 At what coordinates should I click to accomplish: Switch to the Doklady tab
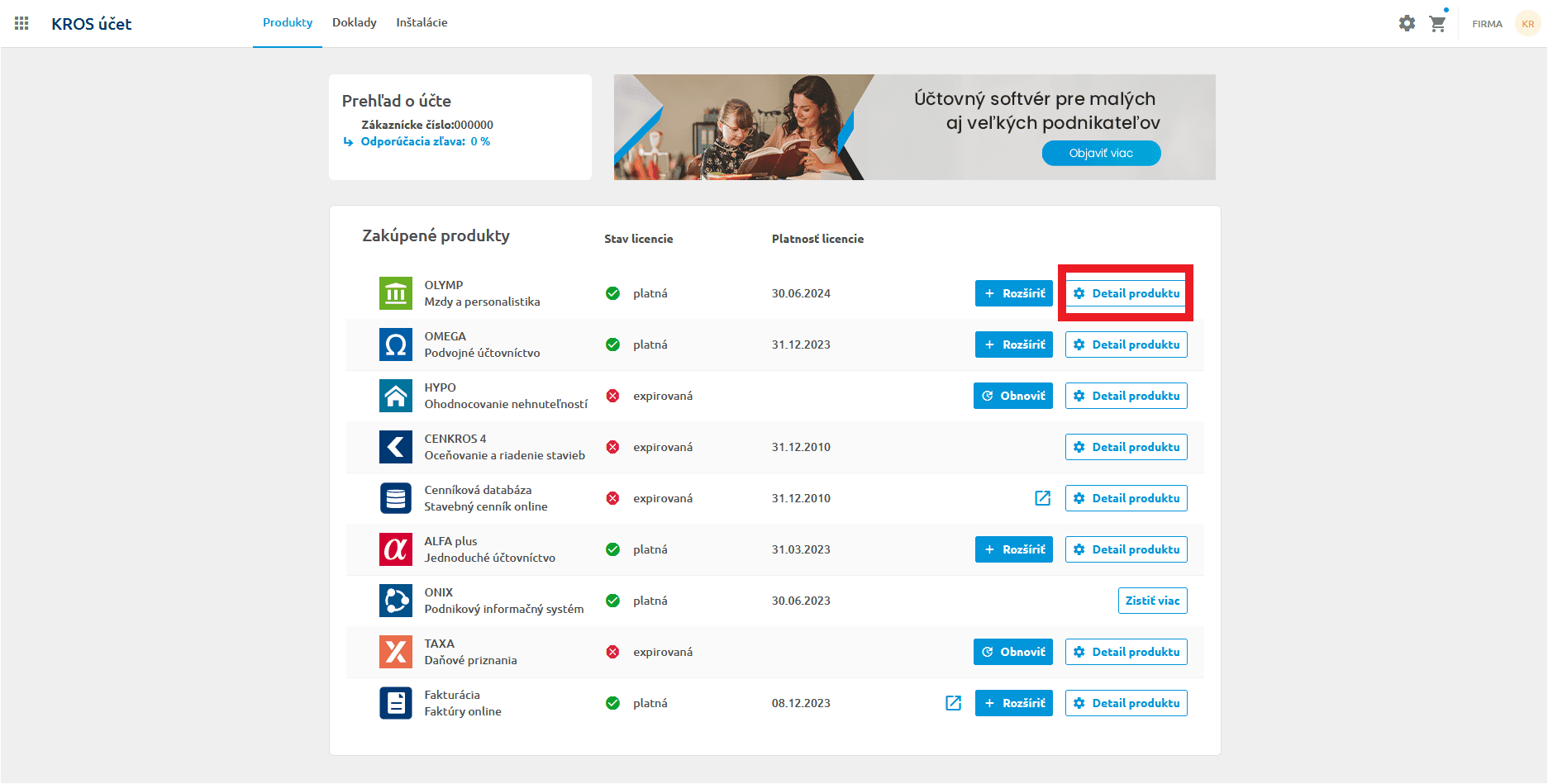tap(354, 22)
